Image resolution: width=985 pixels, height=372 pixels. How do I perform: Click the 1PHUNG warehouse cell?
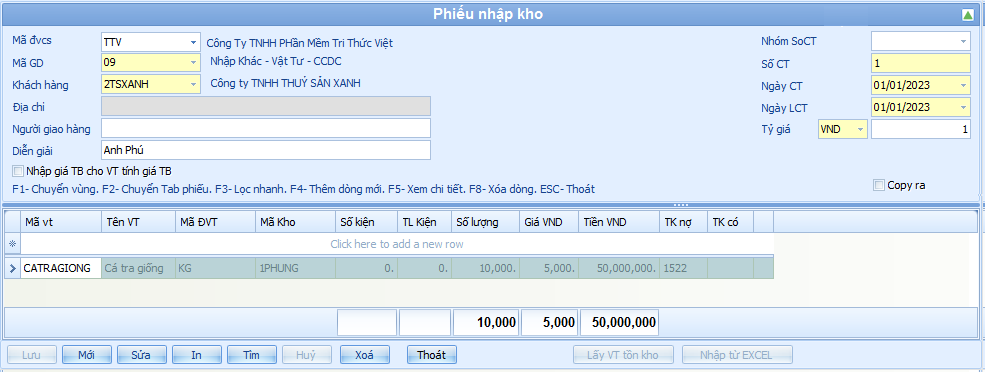click(295, 268)
